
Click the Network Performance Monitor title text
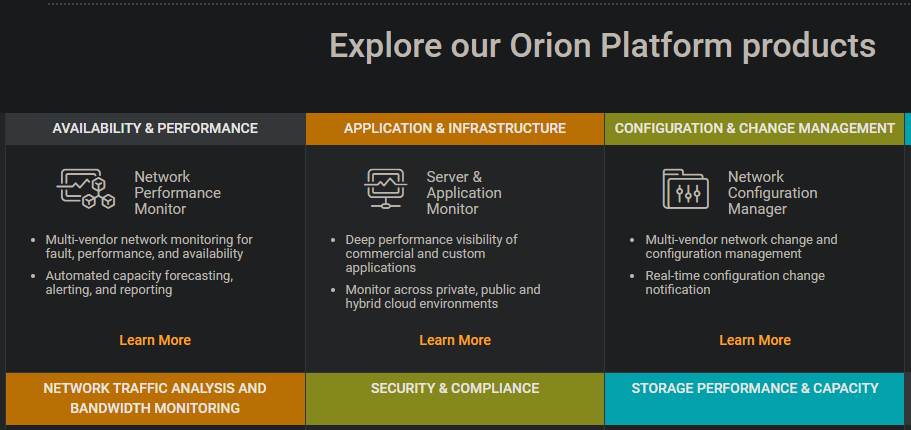coord(178,193)
